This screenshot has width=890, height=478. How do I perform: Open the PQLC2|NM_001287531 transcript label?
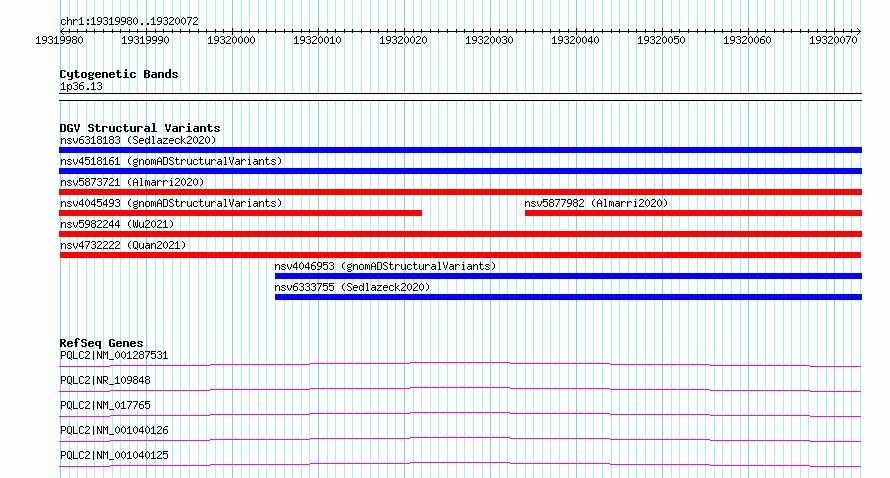114,355
